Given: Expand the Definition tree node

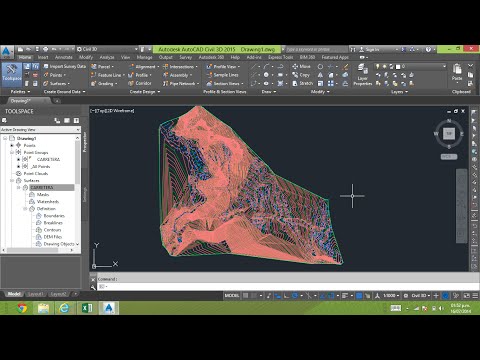Looking at the screenshot, I should (25, 209).
